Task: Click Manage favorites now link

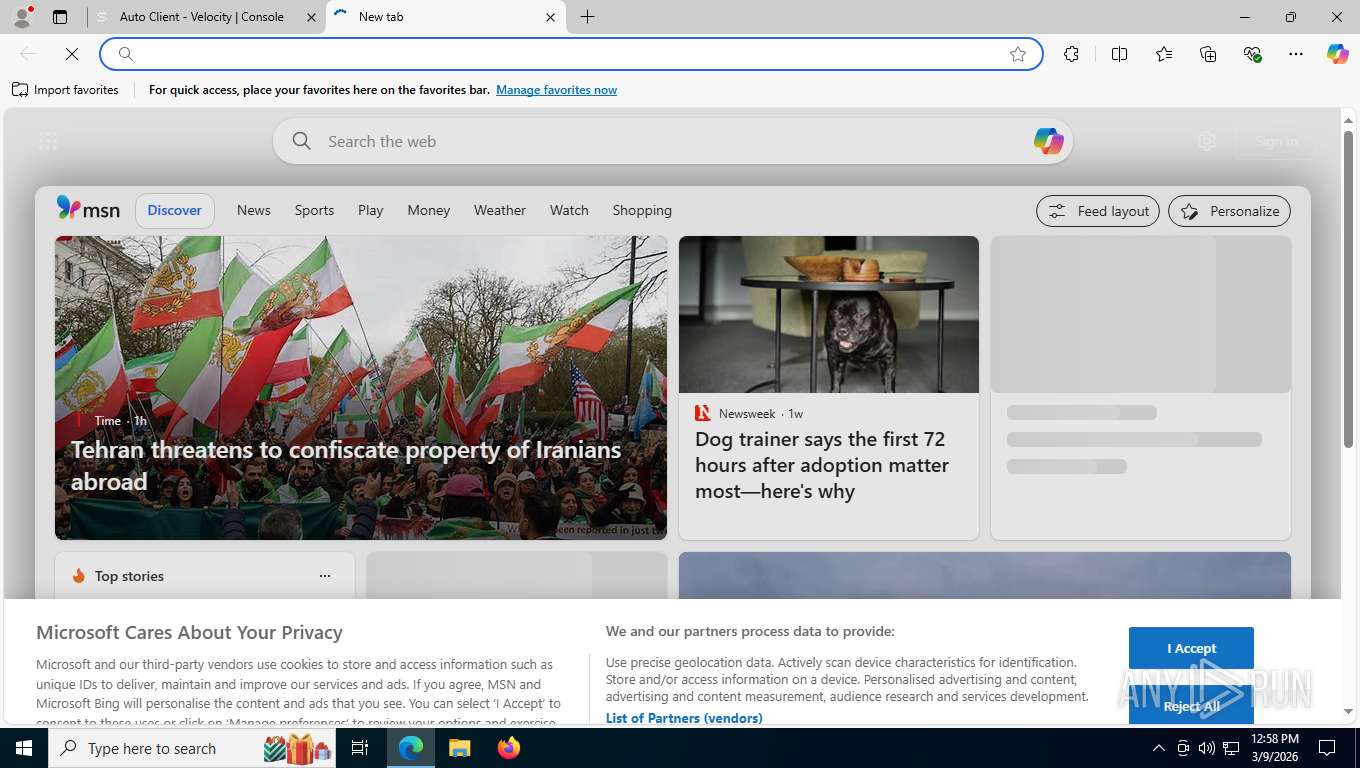Action: pos(556,90)
